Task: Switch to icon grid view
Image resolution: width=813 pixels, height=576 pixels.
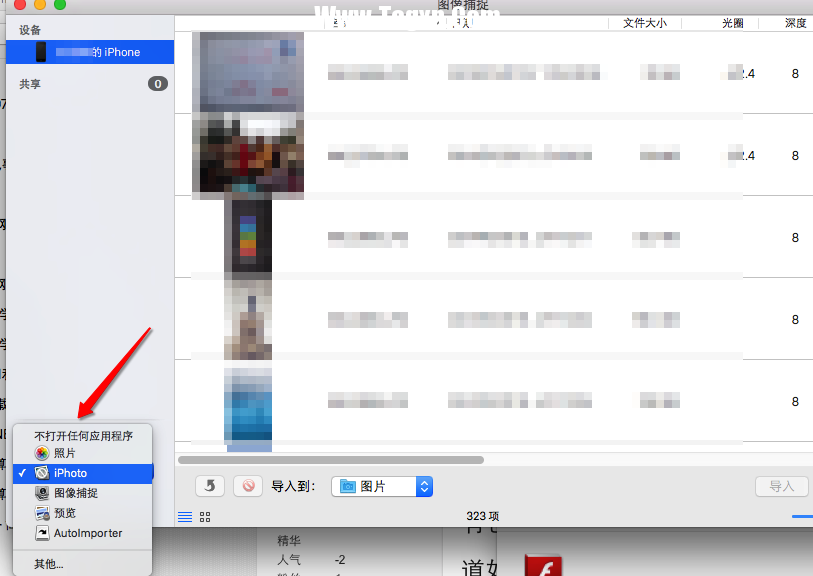Action: tap(205, 517)
